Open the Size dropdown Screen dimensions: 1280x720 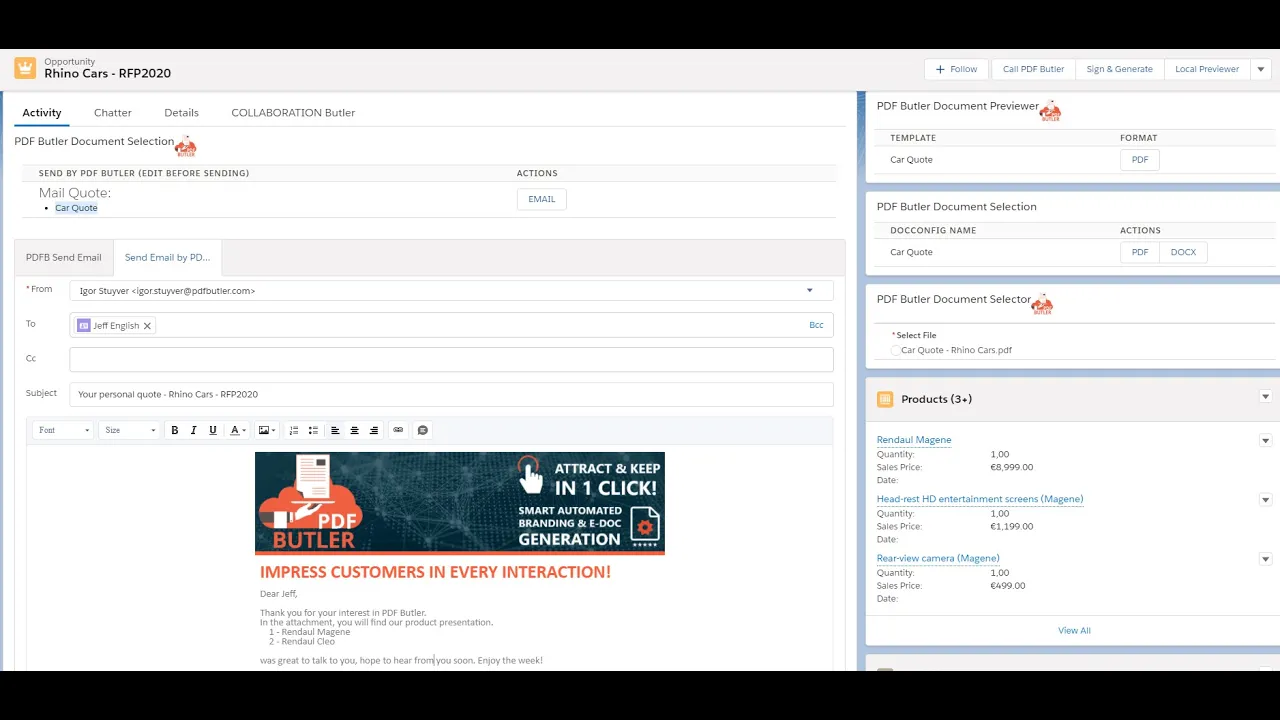click(x=130, y=430)
